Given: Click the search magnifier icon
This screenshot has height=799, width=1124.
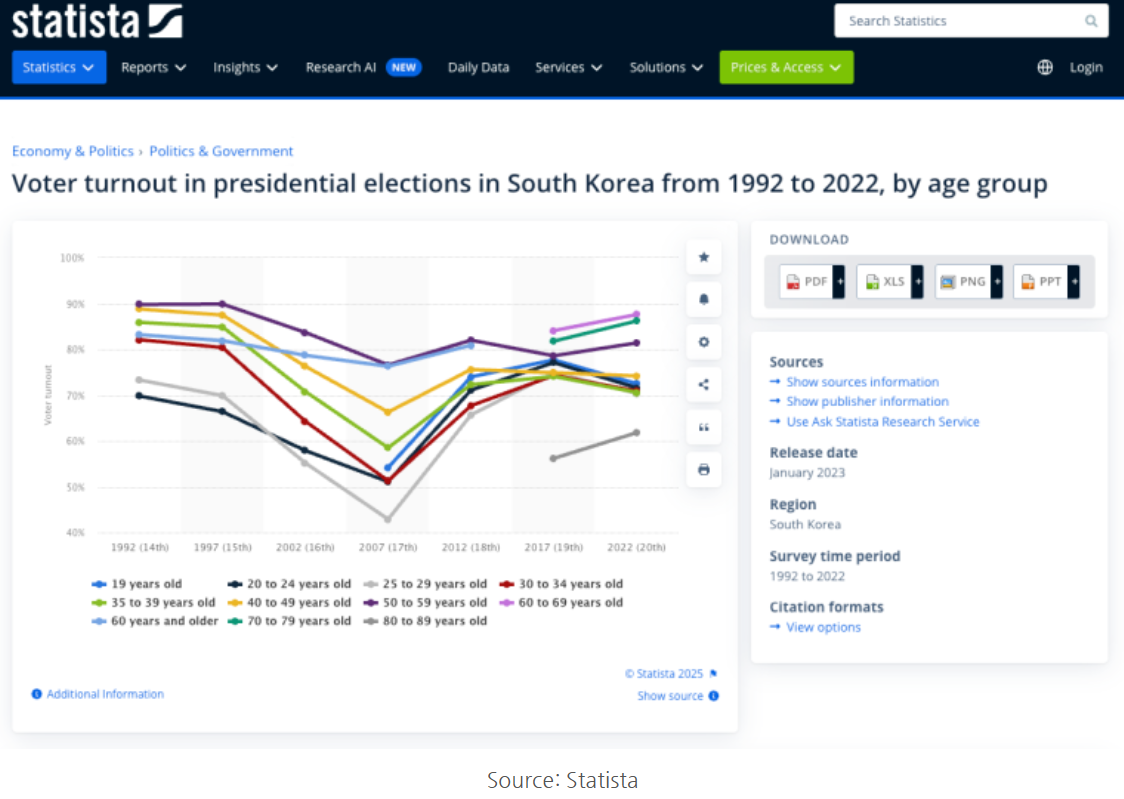Looking at the screenshot, I should 1091,21.
